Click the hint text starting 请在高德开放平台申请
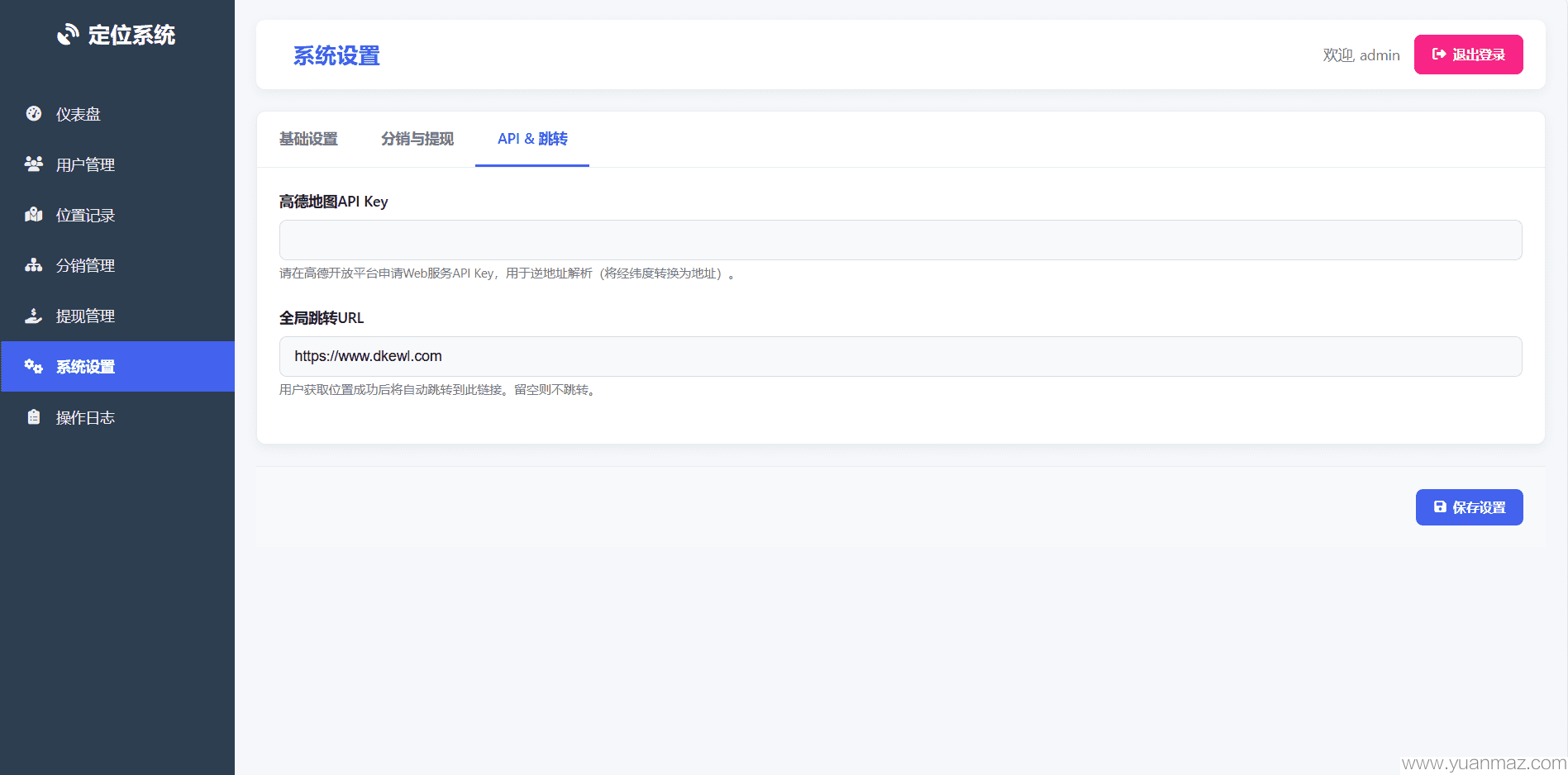This screenshot has width=1568, height=775. [x=507, y=273]
